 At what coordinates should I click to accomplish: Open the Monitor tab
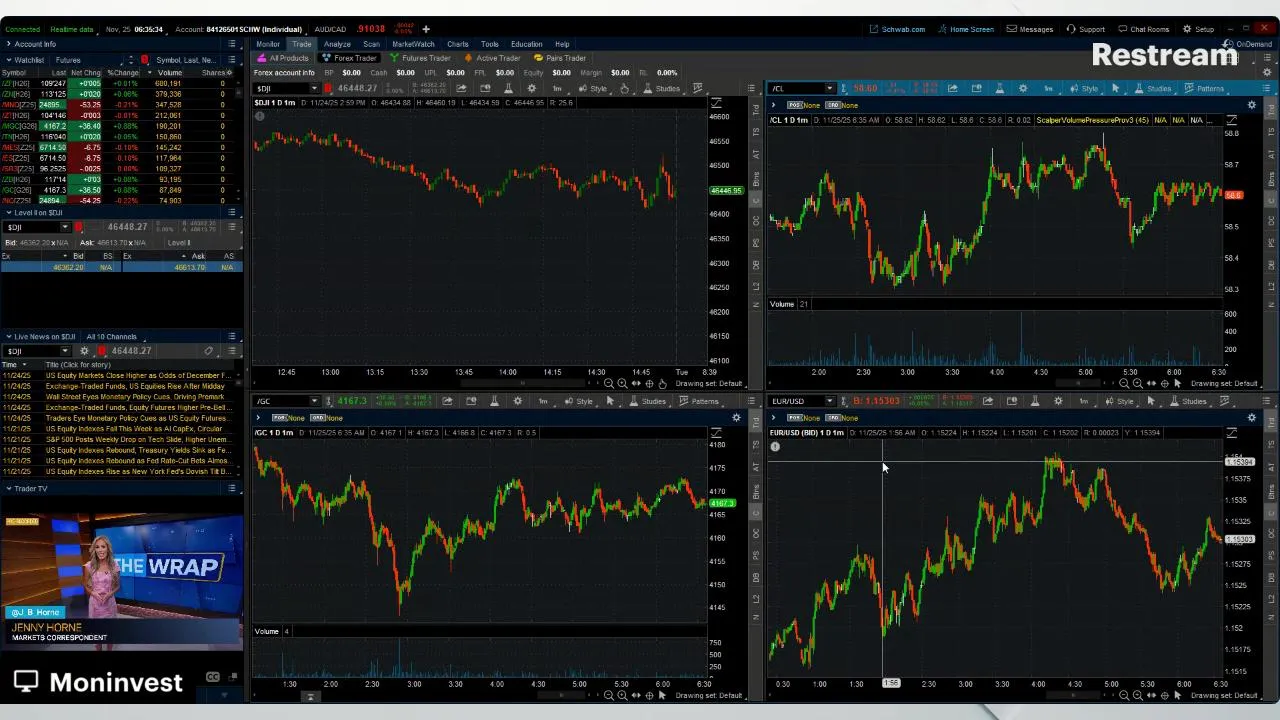pyautogui.click(x=268, y=44)
